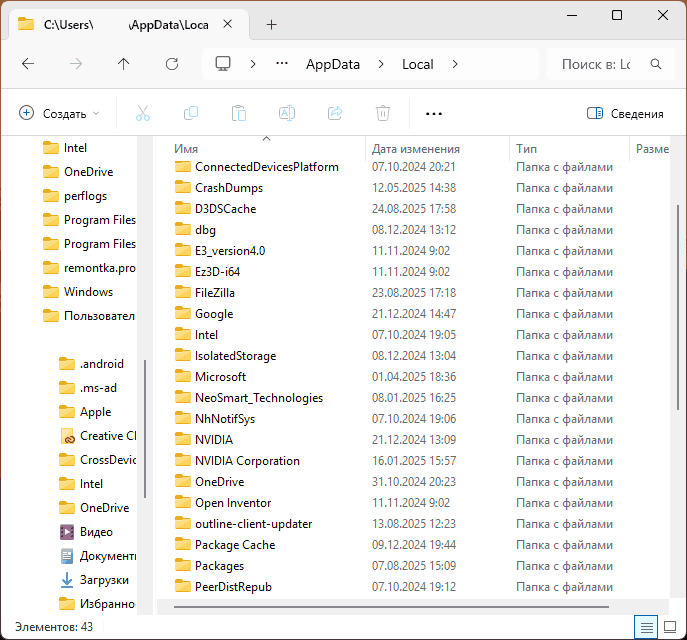Click the Cut scissors icon
The width and height of the screenshot is (687, 640).
[x=143, y=113]
